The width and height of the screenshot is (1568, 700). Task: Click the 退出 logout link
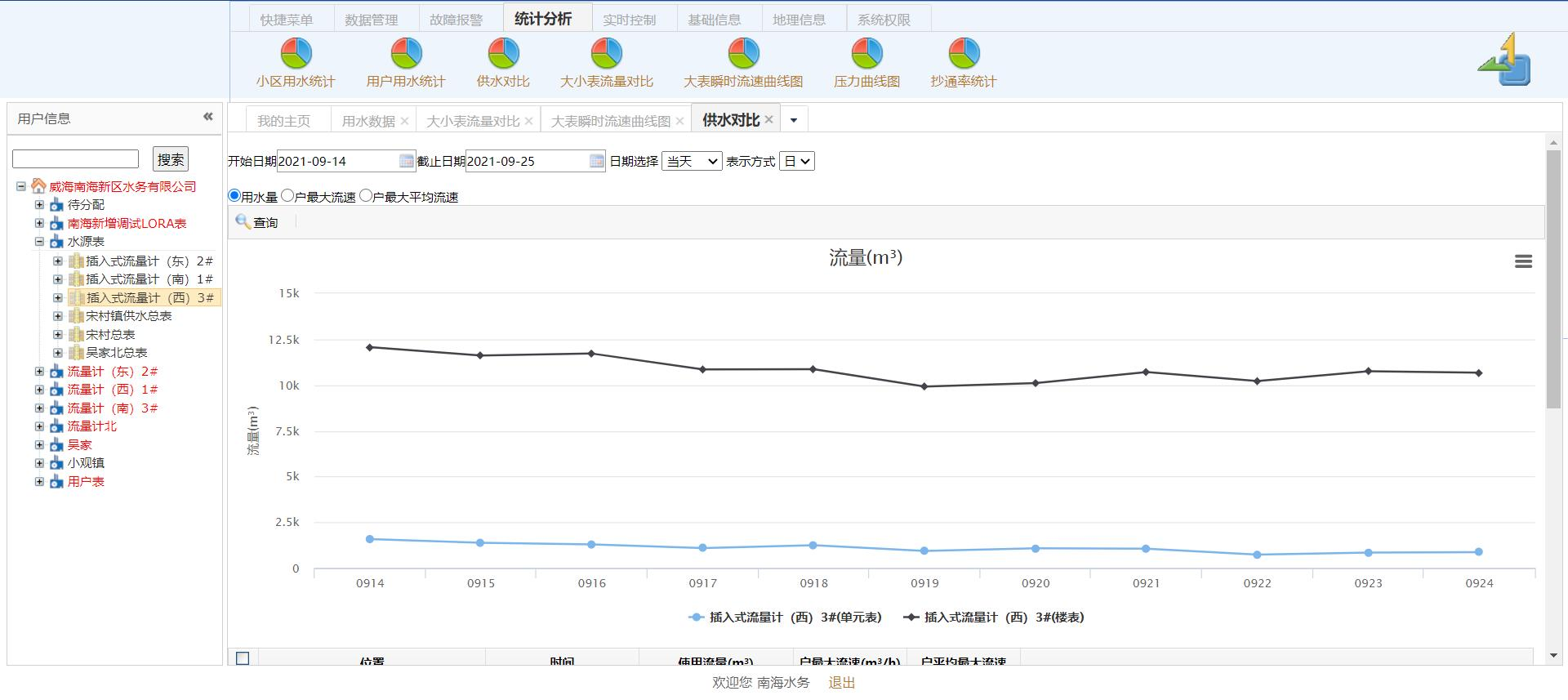click(x=841, y=682)
